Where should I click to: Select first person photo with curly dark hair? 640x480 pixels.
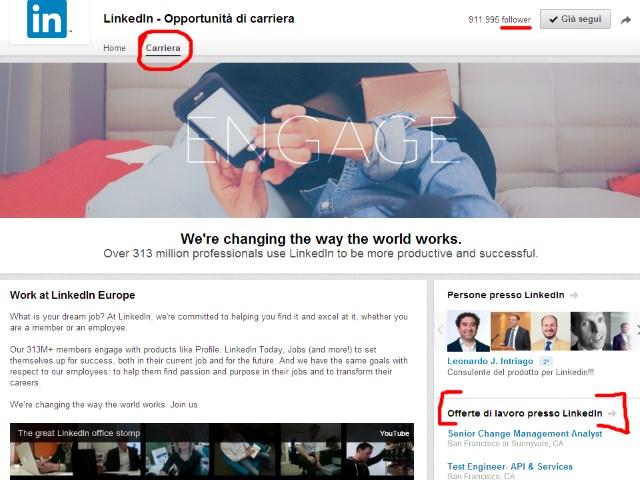click(x=468, y=331)
